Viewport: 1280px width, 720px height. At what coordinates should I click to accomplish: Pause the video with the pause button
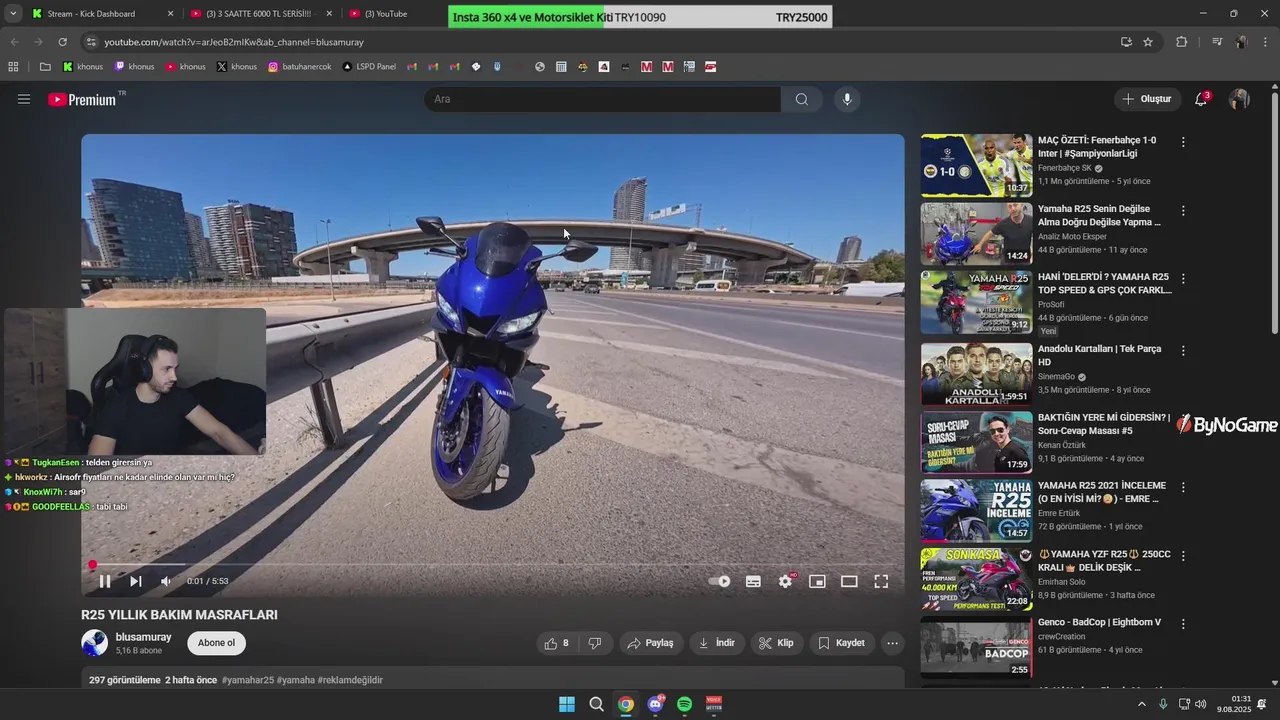pyautogui.click(x=105, y=581)
